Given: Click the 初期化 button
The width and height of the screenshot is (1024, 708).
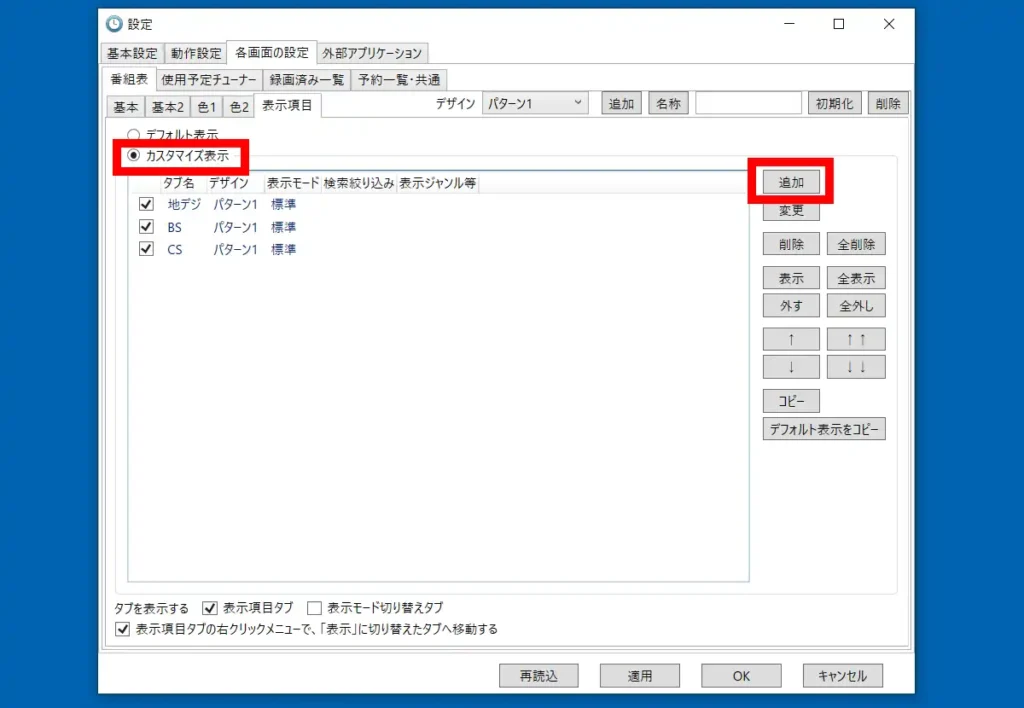Looking at the screenshot, I should [835, 103].
